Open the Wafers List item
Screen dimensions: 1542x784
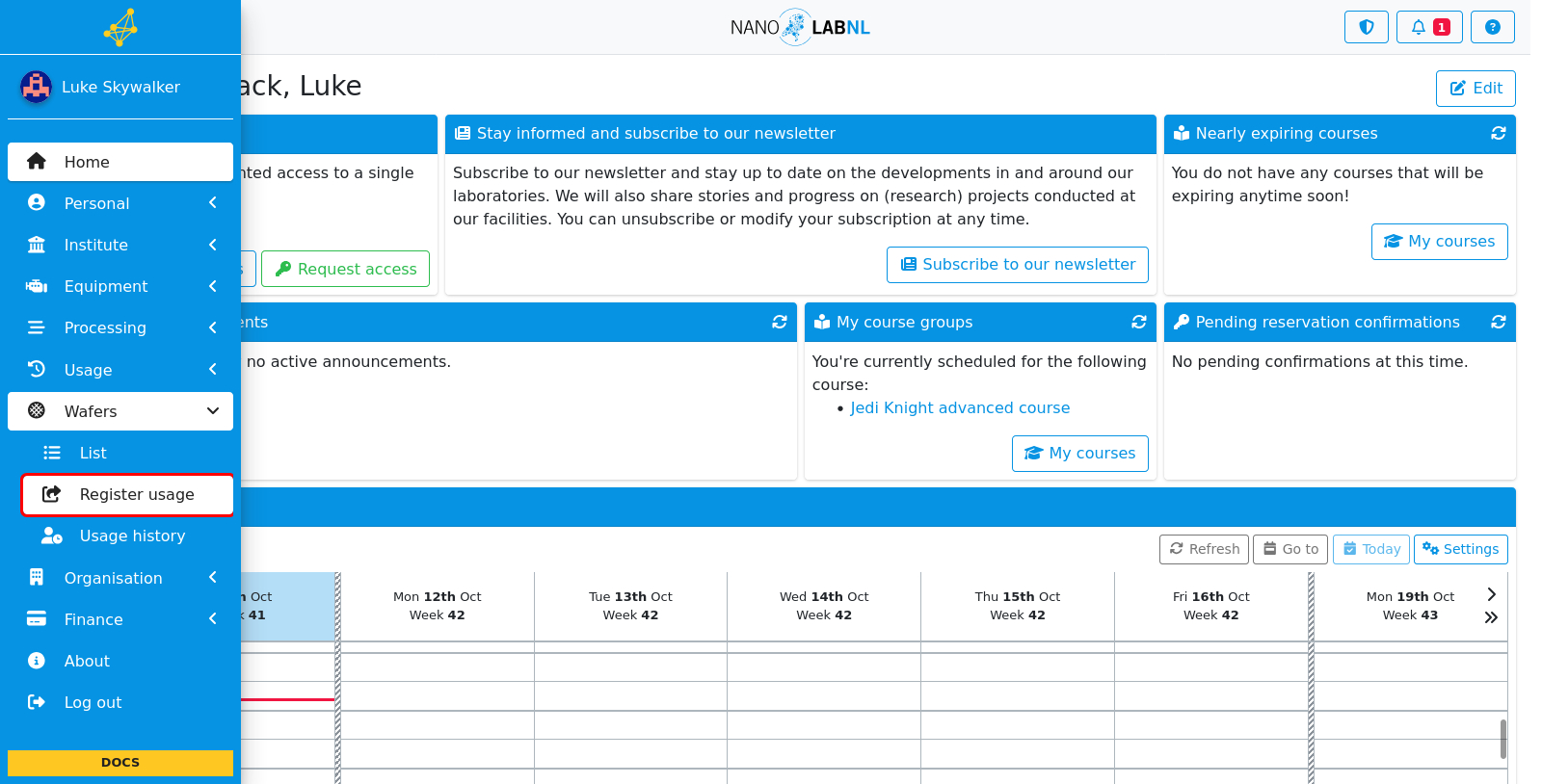click(128, 453)
